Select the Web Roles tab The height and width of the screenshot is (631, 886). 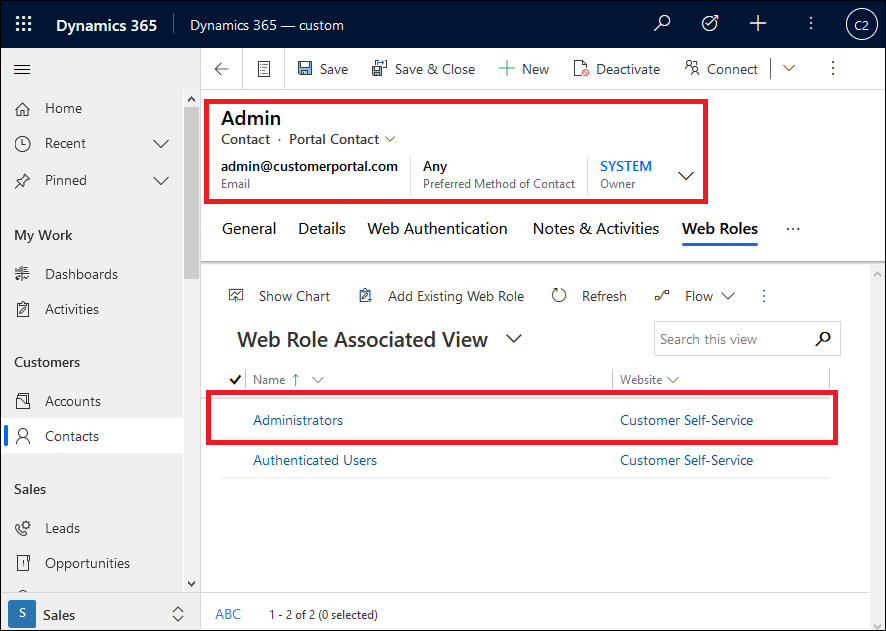[x=720, y=229]
